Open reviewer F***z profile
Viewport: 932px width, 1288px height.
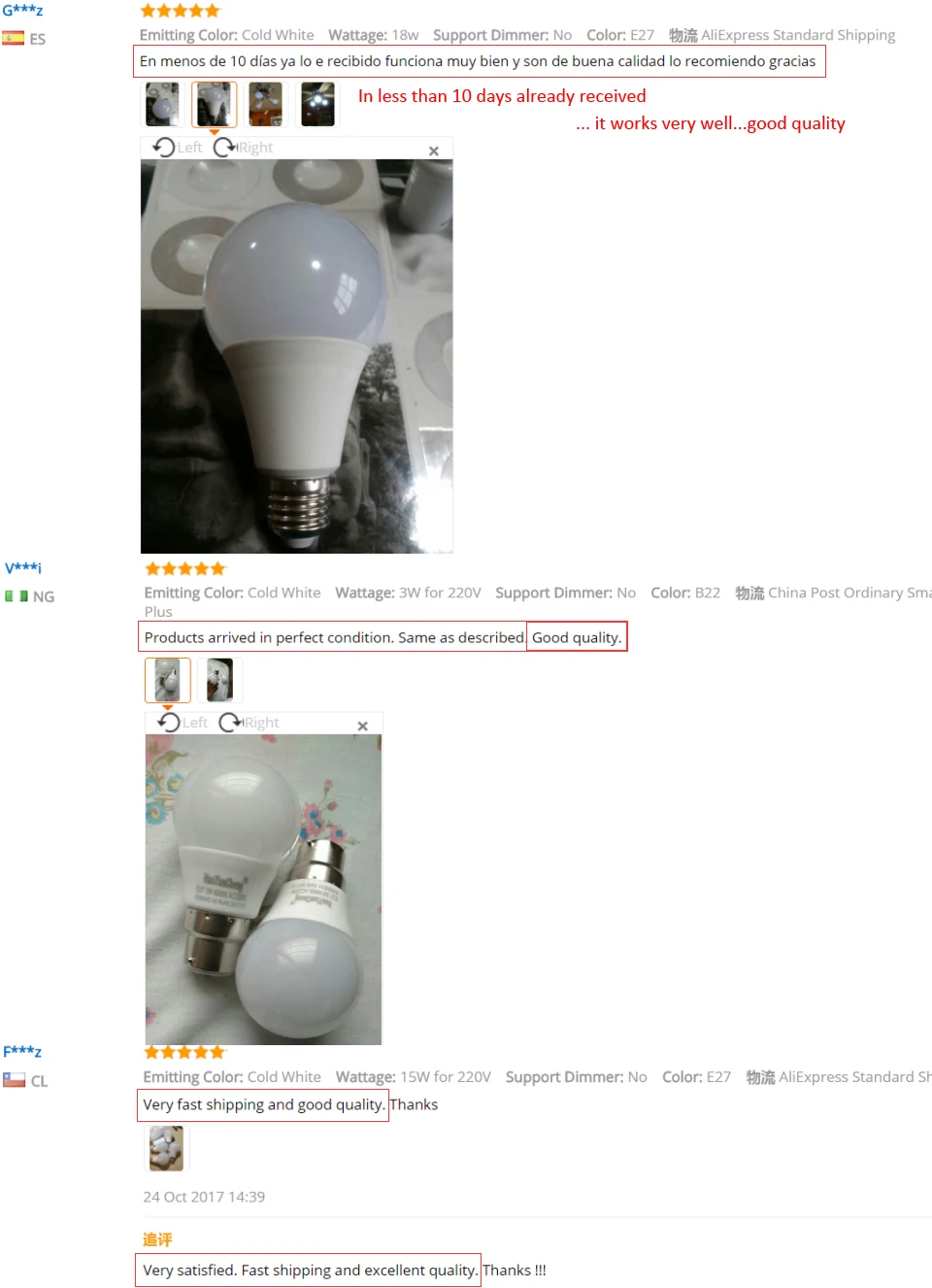tap(22, 1051)
